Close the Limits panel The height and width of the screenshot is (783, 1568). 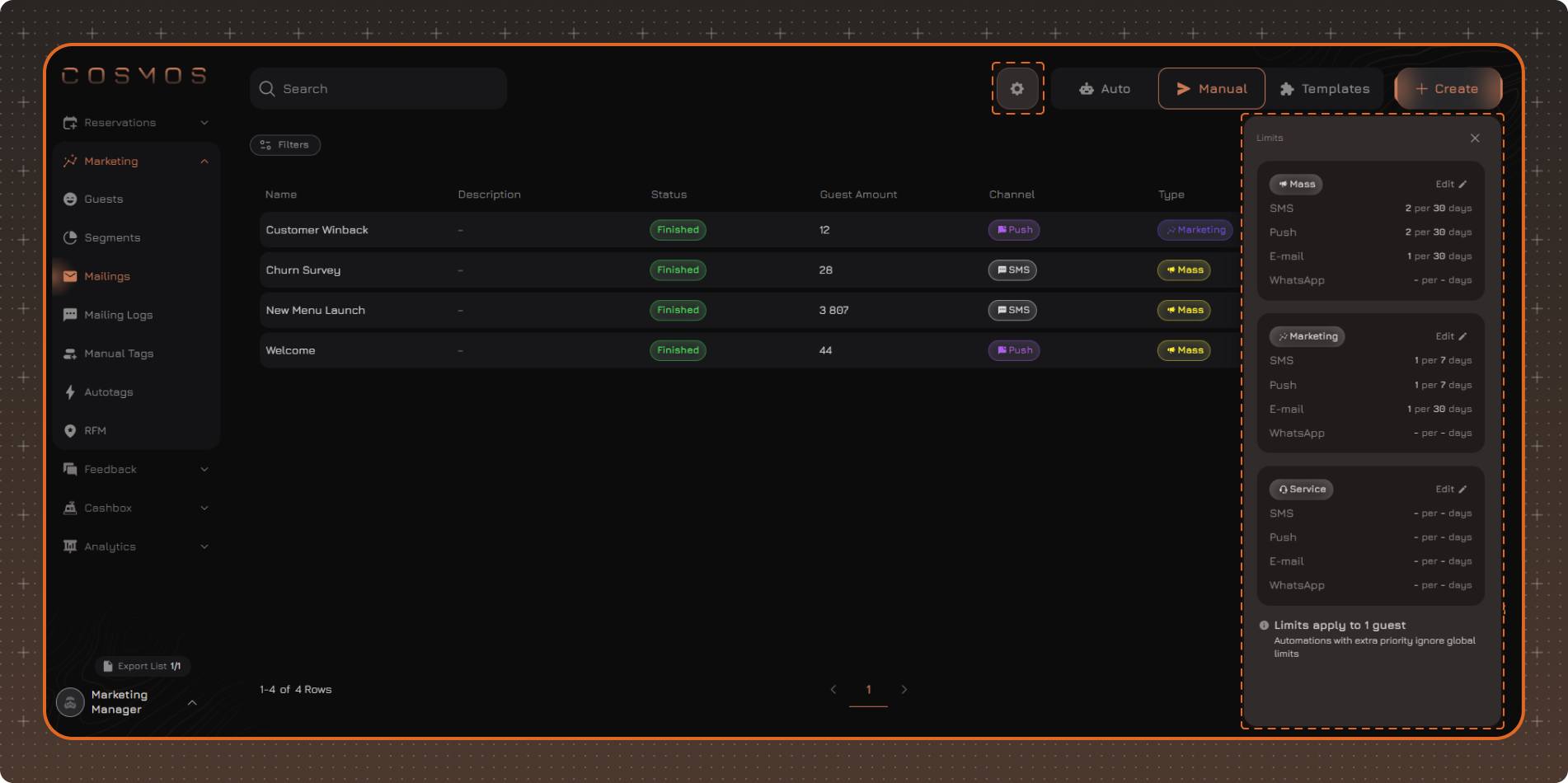pos(1475,138)
